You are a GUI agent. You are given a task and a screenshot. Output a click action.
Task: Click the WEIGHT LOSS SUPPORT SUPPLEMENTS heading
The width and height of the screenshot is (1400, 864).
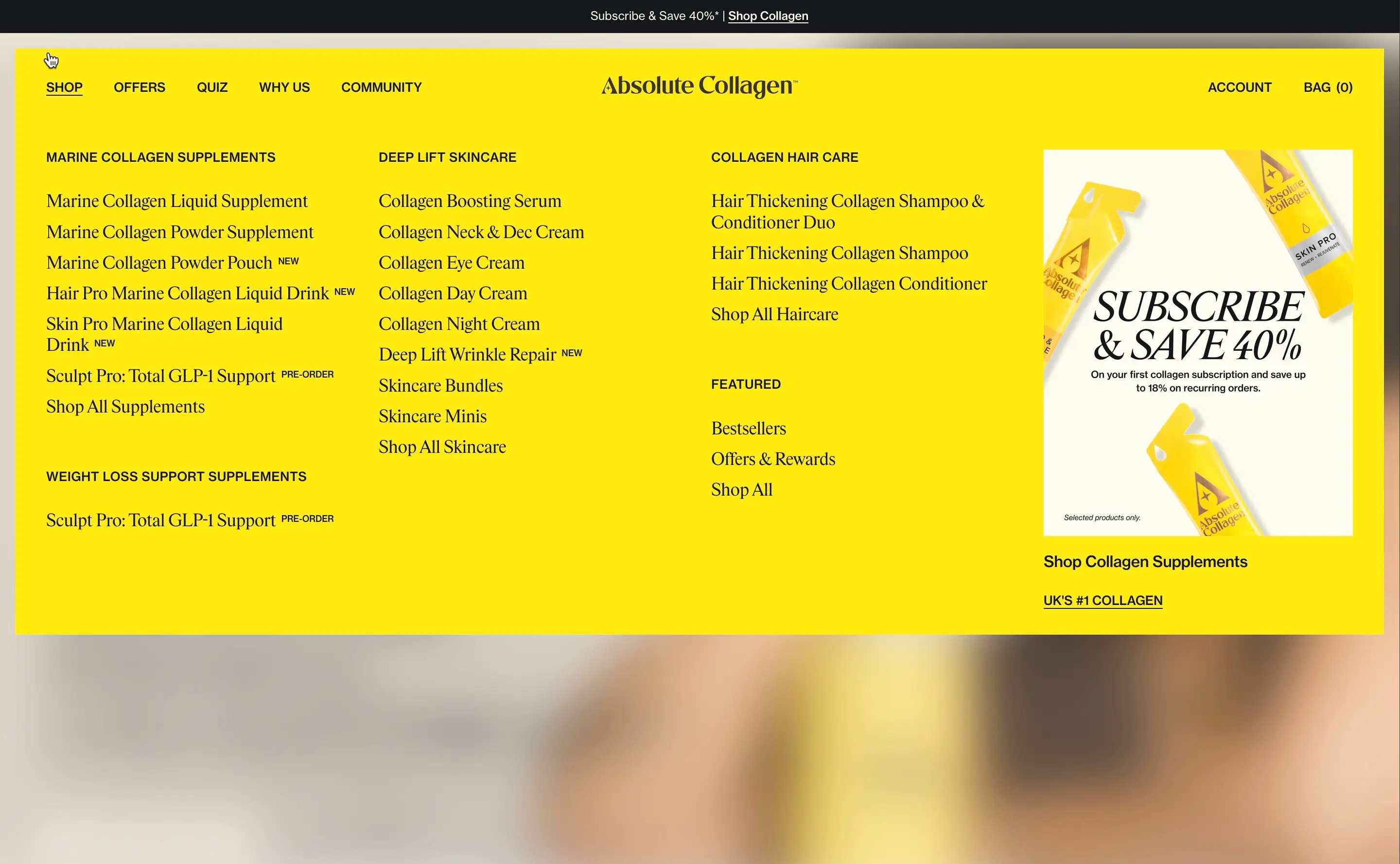coord(176,477)
